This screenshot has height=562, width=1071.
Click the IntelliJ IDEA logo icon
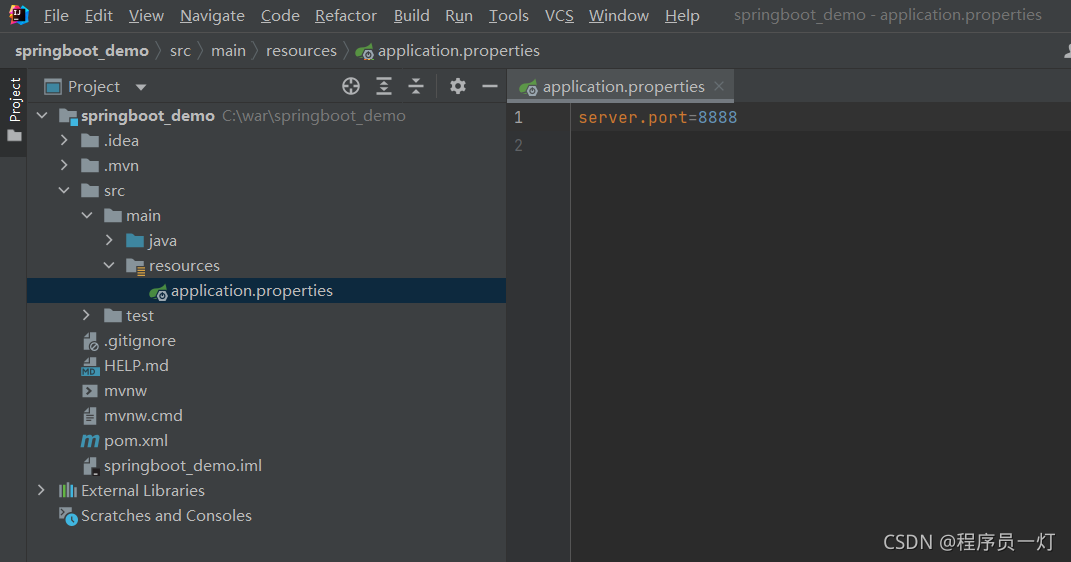pyautogui.click(x=18, y=14)
